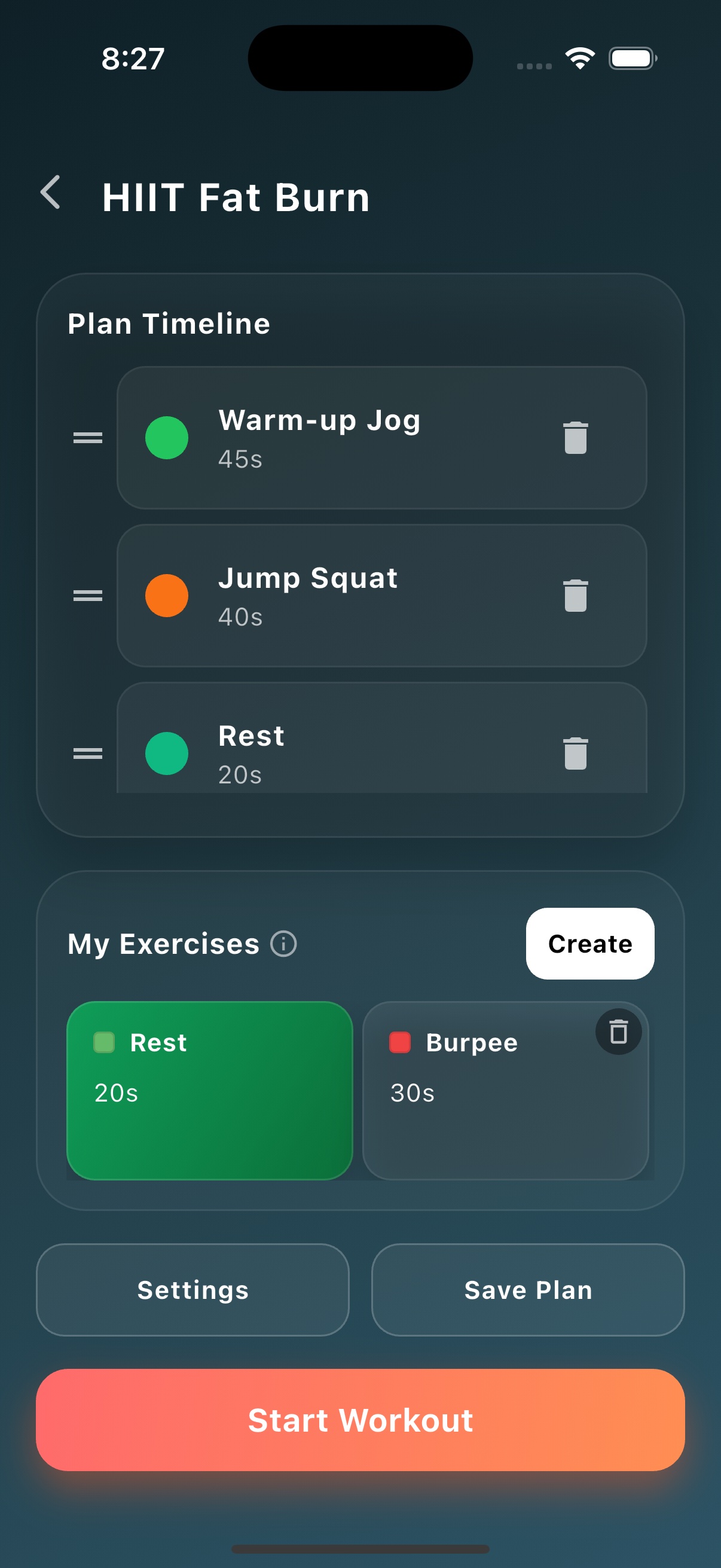This screenshot has height=1568, width=721.
Task: Select the green dot on Warm-up Jog
Action: point(167,438)
